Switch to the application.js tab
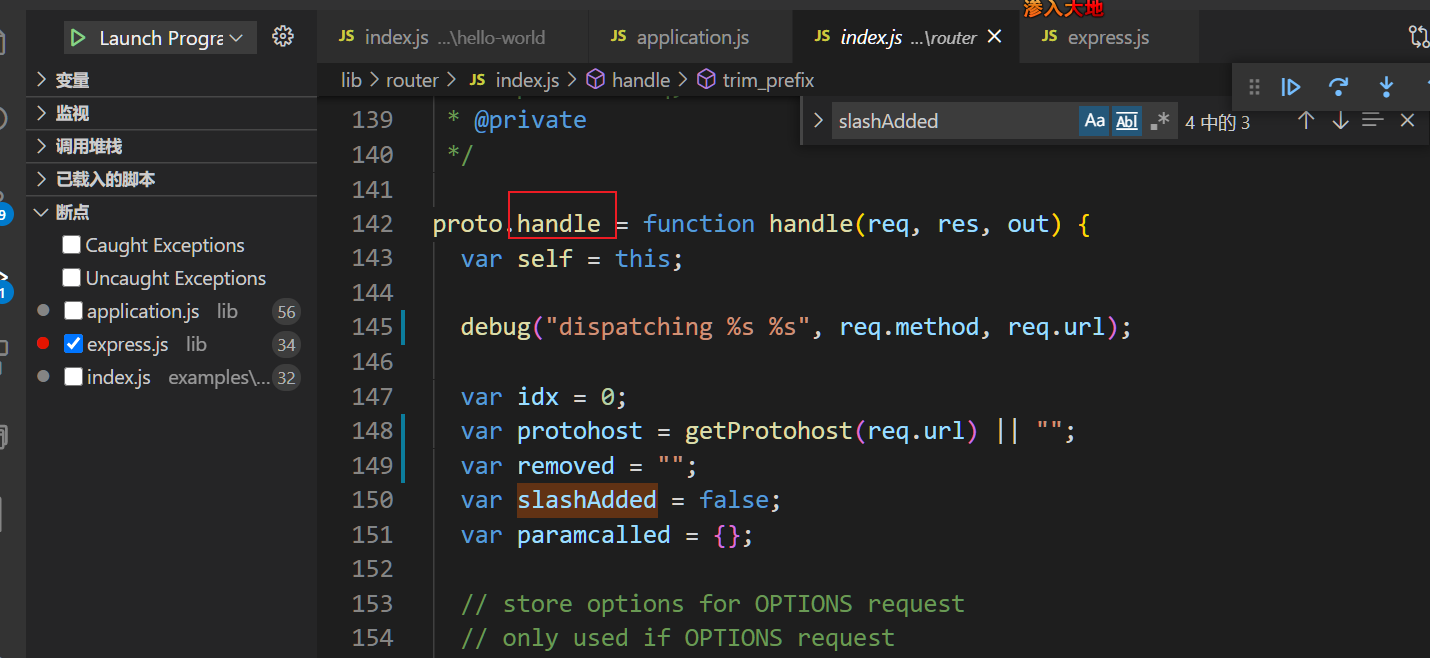This screenshot has width=1430, height=658. coord(692,38)
